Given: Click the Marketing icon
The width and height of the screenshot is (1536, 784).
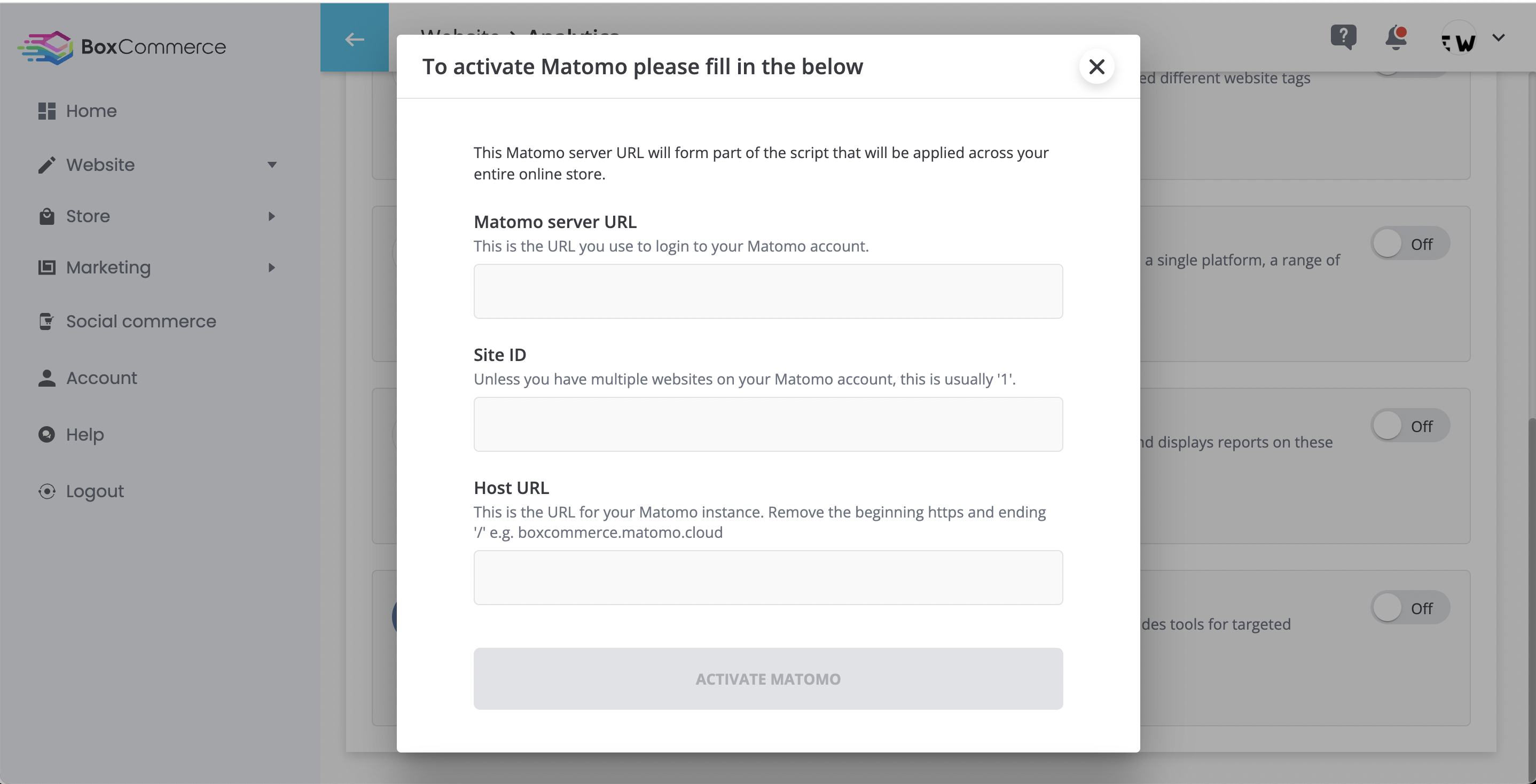Looking at the screenshot, I should click(46, 267).
